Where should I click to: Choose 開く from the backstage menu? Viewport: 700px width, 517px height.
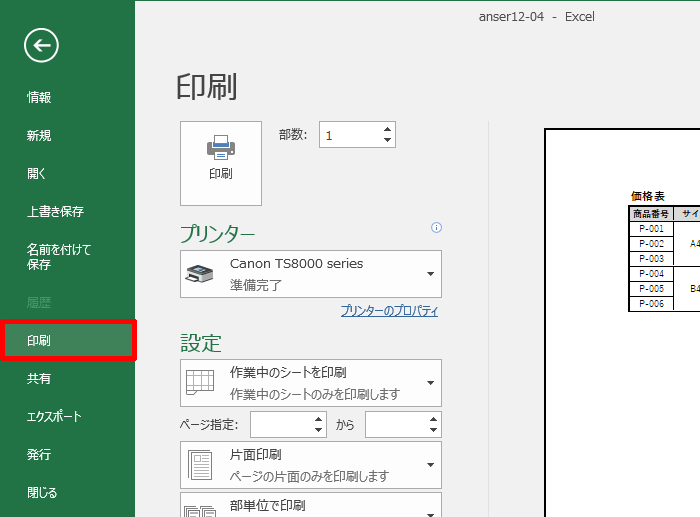pos(36,173)
